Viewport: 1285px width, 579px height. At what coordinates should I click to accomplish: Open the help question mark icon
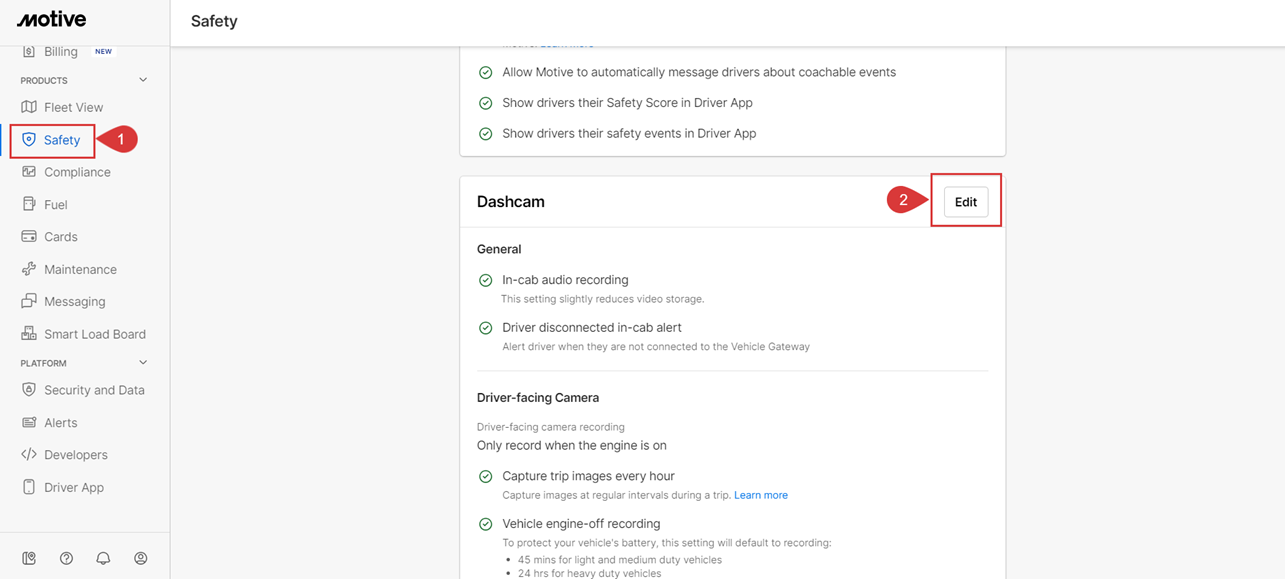click(x=66, y=557)
